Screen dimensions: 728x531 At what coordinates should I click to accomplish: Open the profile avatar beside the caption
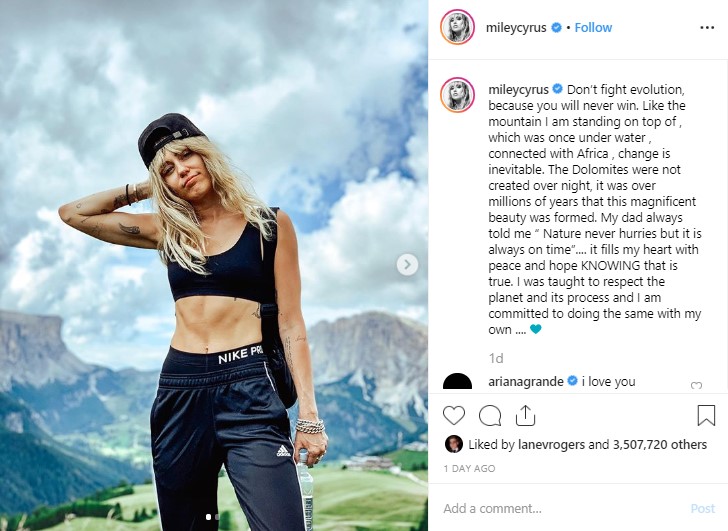(x=457, y=95)
